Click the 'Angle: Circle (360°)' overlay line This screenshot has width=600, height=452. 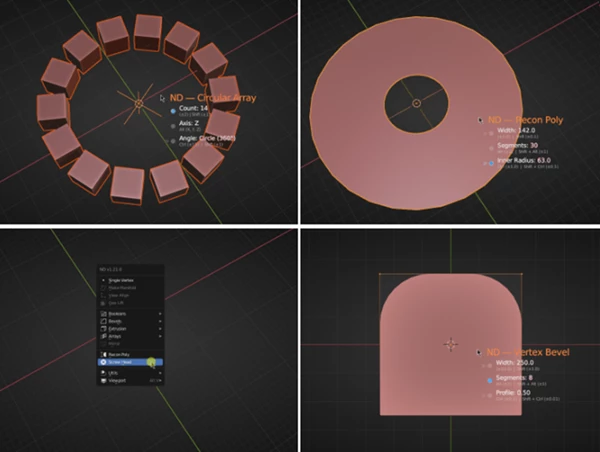(207, 138)
